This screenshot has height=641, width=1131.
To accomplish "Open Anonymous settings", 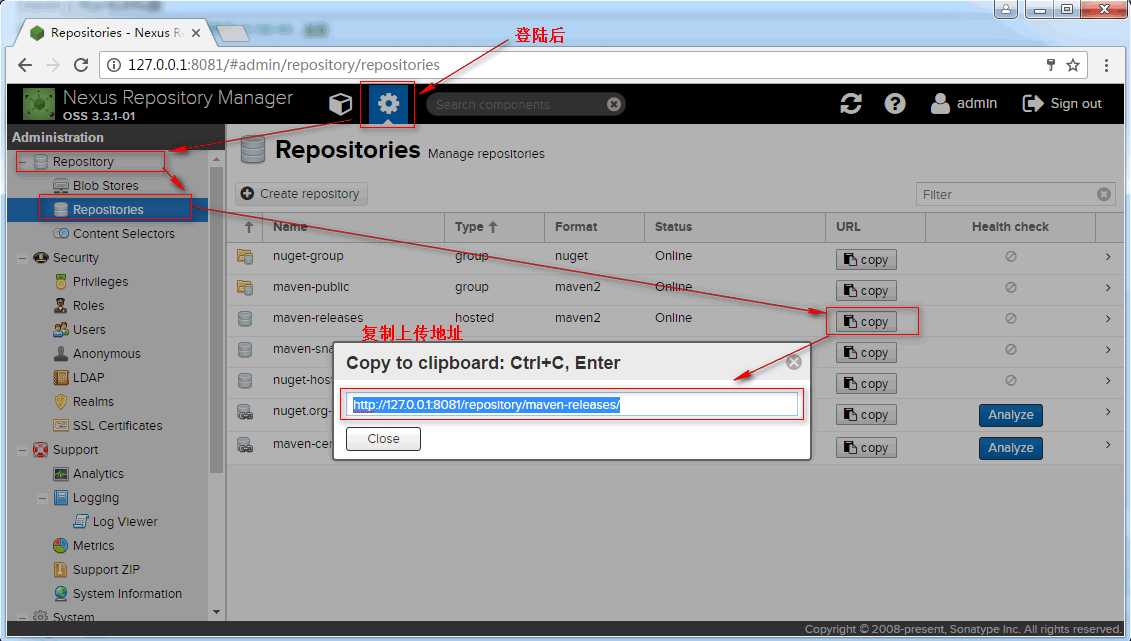I will tap(106, 353).
